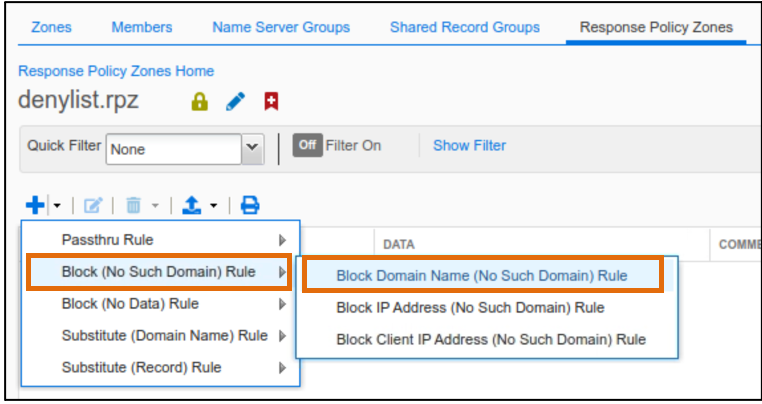Open the delete icon dropdown arrow
Image resolution: width=762 pixels, height=404 pixels.
click(155, 206)
